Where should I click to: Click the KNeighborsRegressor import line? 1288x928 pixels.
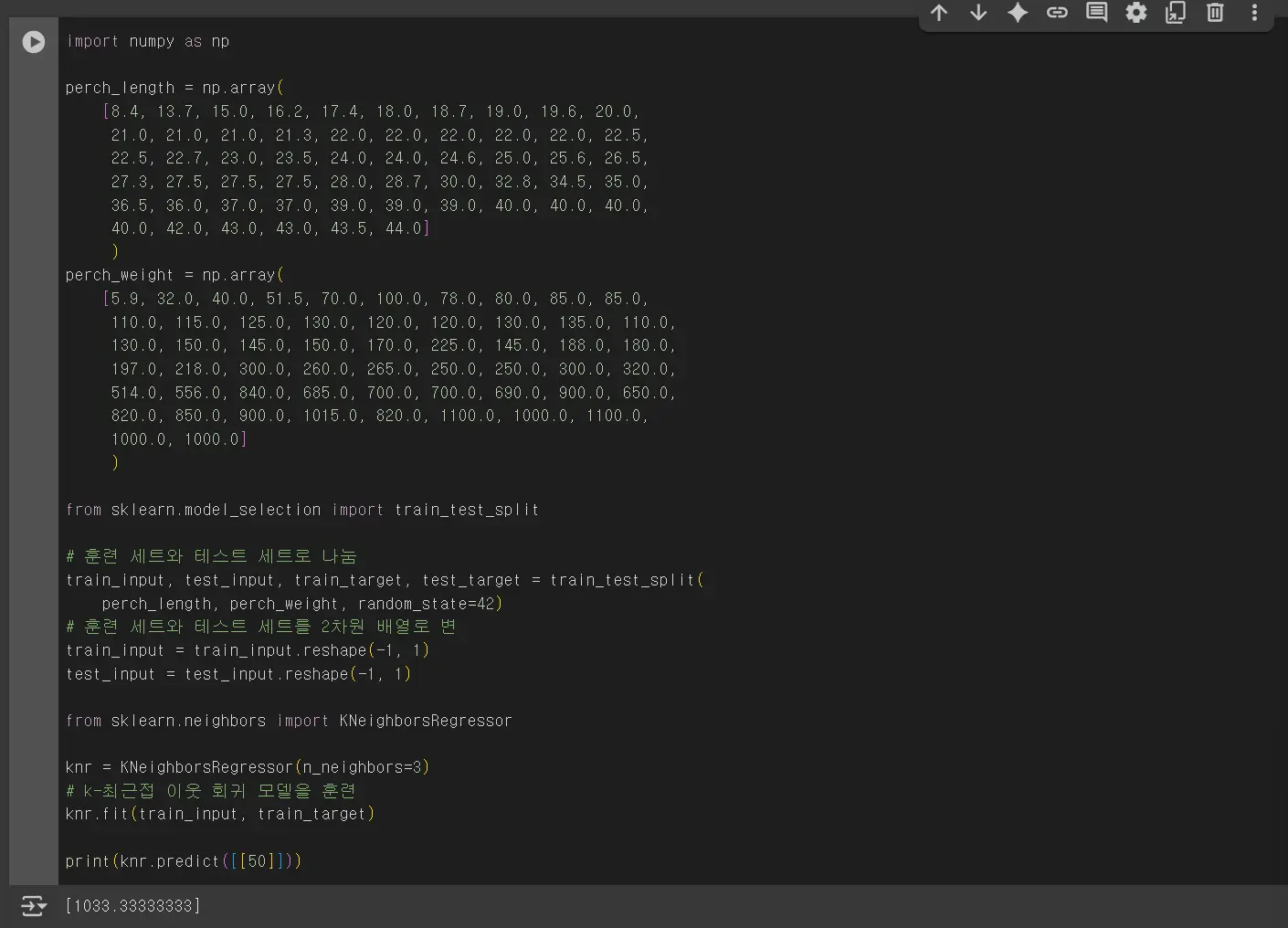coord(289,721)
